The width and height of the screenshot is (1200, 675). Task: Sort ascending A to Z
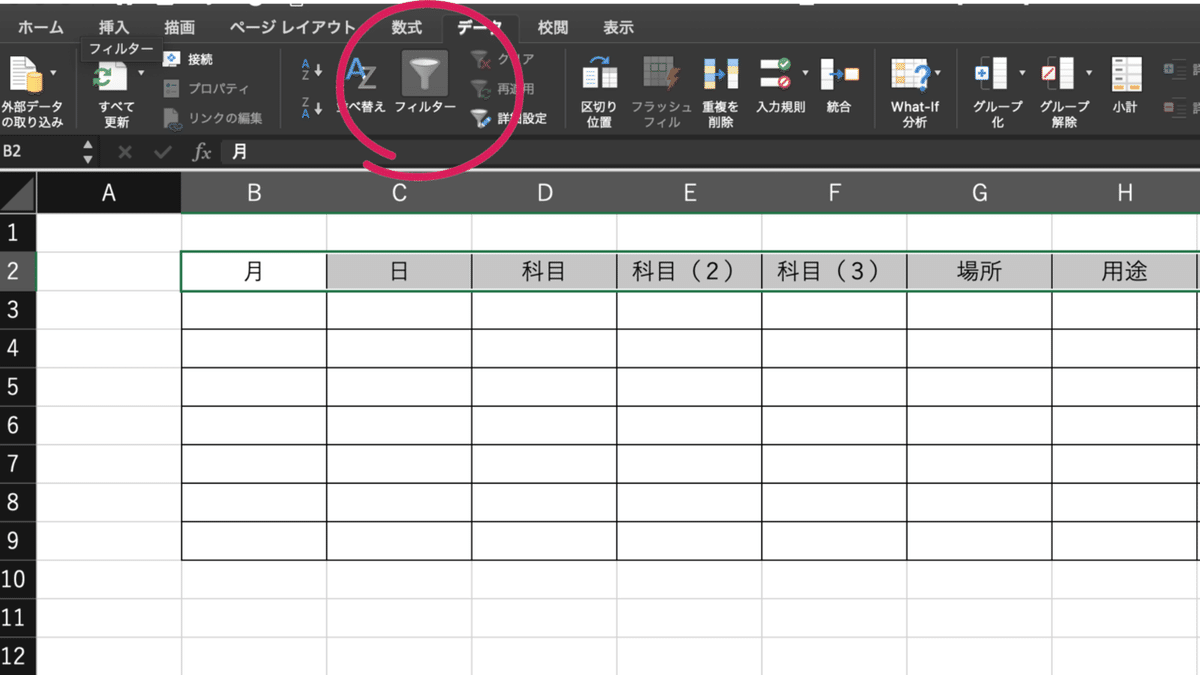click(x=312, y=70)
